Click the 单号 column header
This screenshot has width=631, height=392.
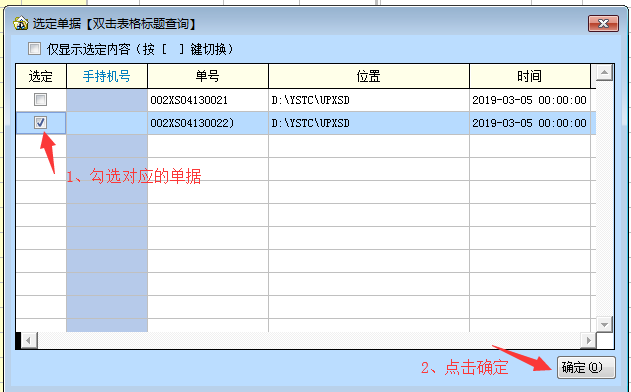coord(208,76)
